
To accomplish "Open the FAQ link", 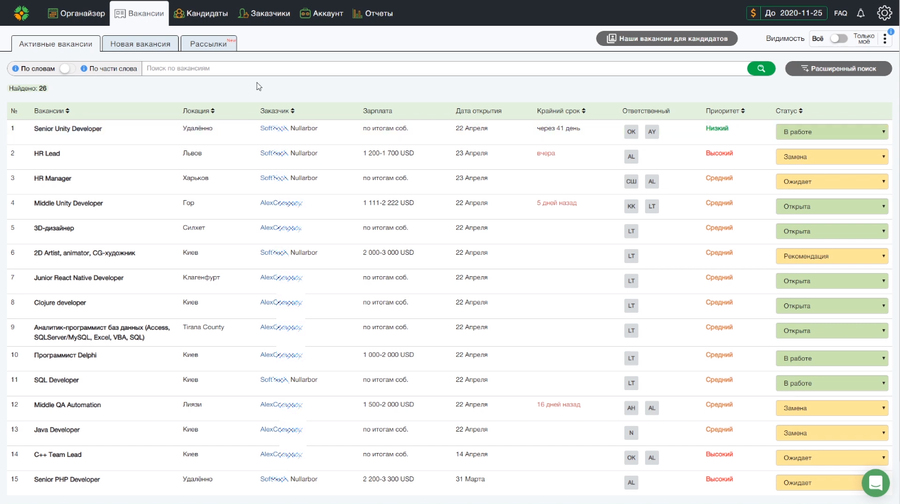I will [x=840, y=13].
